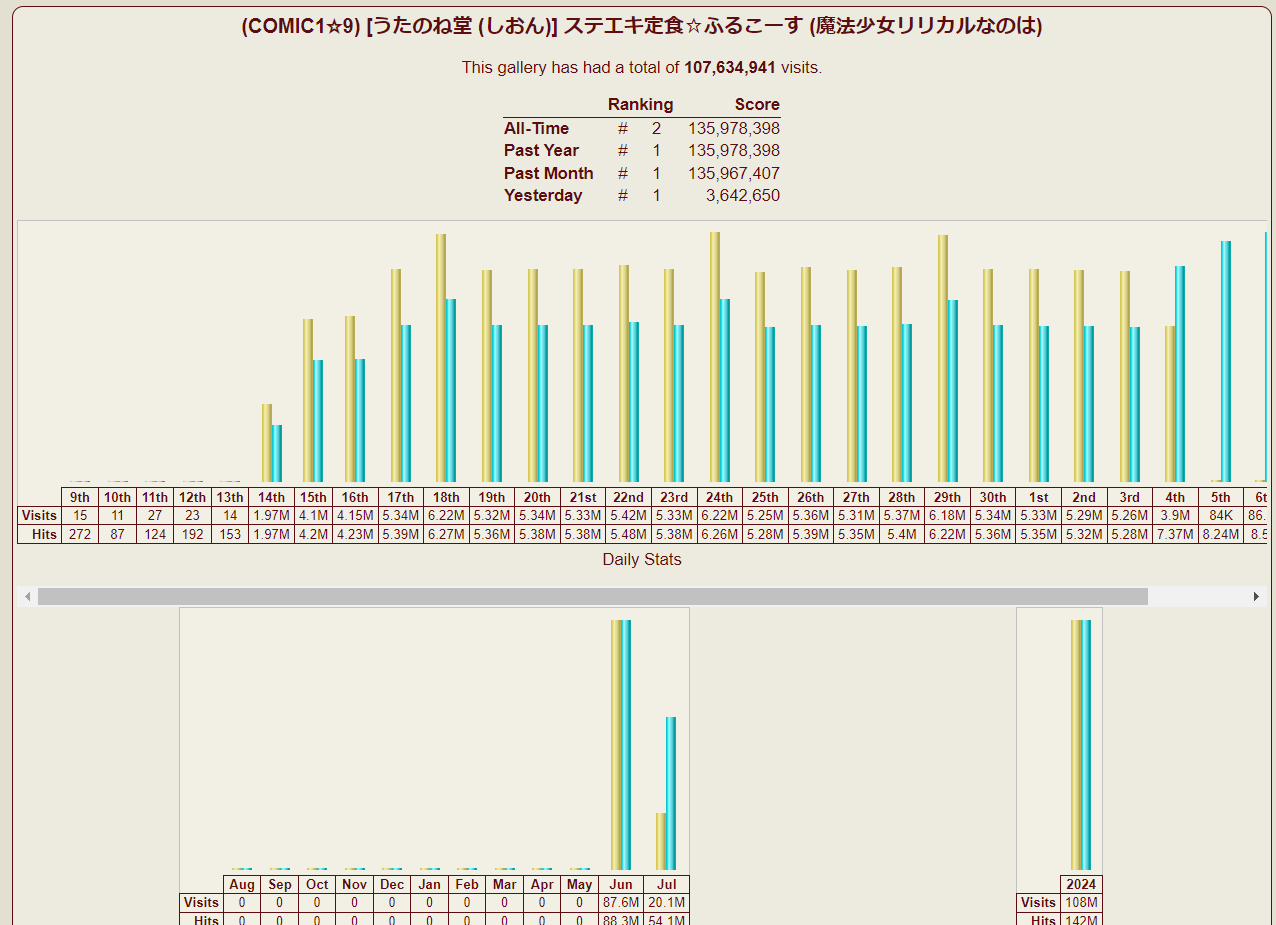Screen dimensions: 1276x925
Task: Click the Score column header
Action: click(x=757, y=105)
